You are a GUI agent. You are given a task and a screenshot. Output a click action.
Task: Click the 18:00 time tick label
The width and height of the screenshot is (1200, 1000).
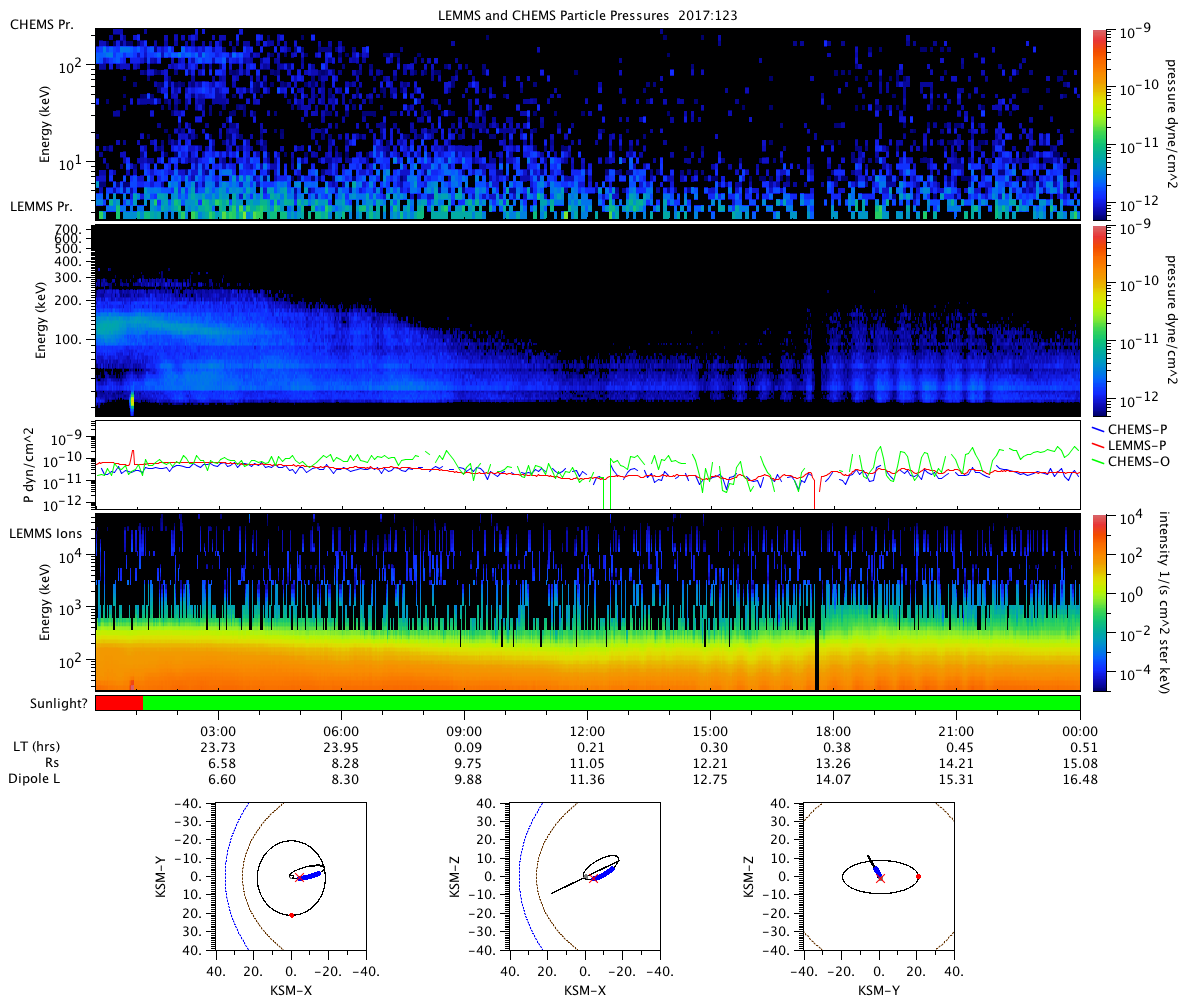pyautogui.click(x=833, y=731)
